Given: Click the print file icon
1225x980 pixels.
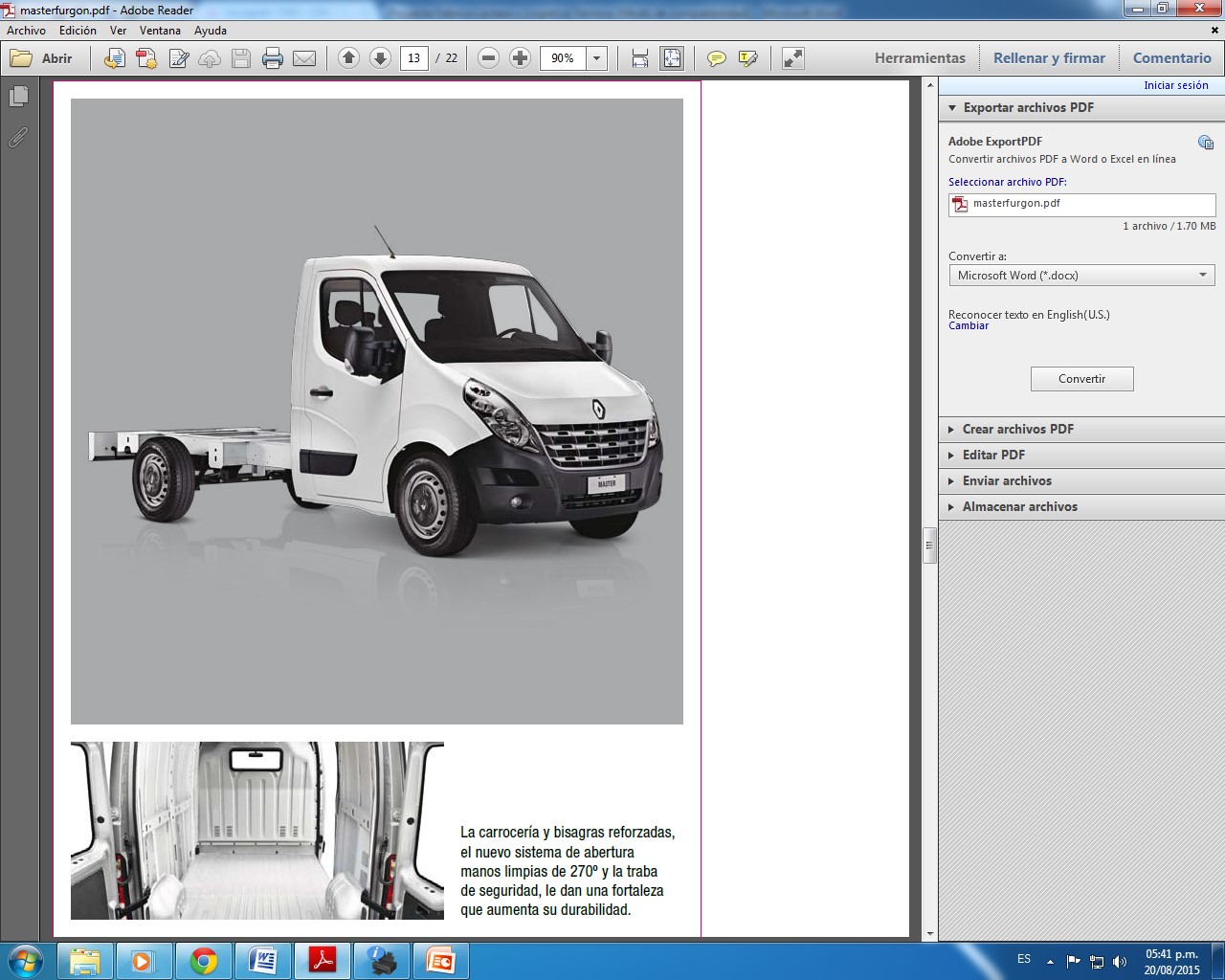Looking at the screenshot, I should coord(273,58).
